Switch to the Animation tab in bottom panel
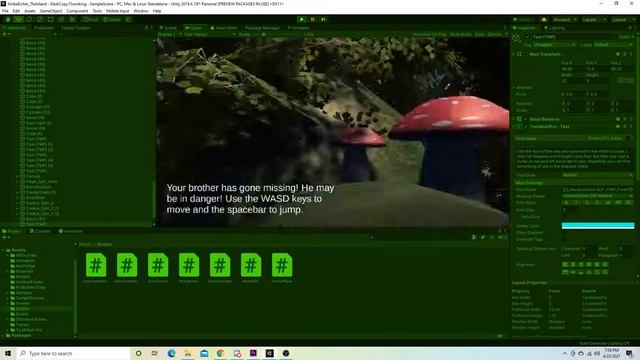This screenshot has height=360, width=640. (71, 231)
